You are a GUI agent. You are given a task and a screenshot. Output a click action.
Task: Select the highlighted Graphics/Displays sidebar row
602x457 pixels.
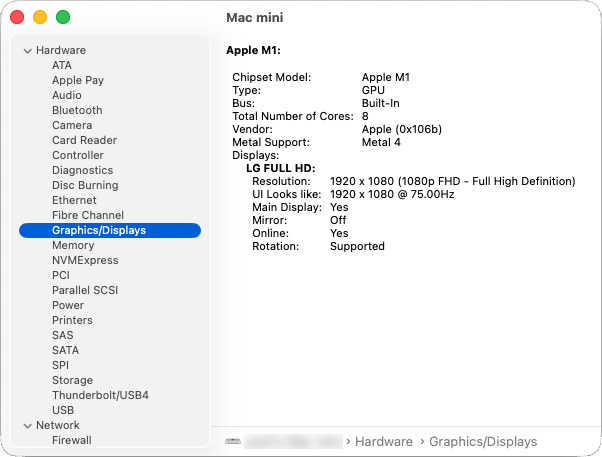click(x=110, y=230)
